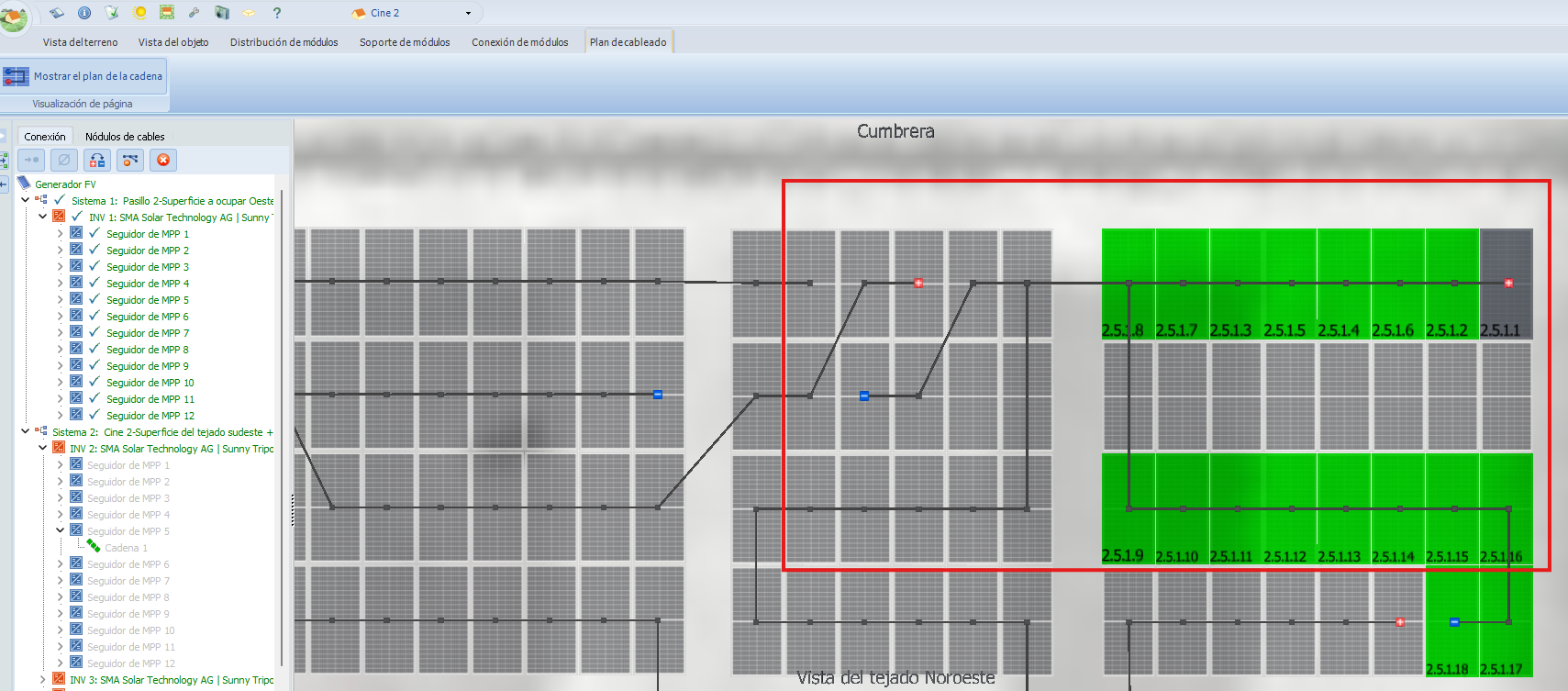Click the grayed arrow-to-point connection icon

click(31, 160)
